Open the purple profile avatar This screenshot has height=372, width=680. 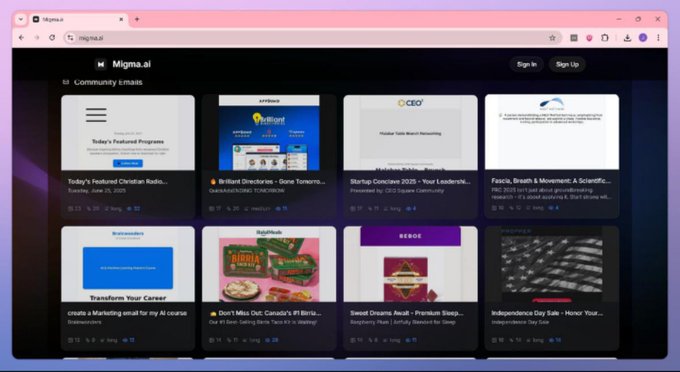pyautogui.click(x=643, y=38)
